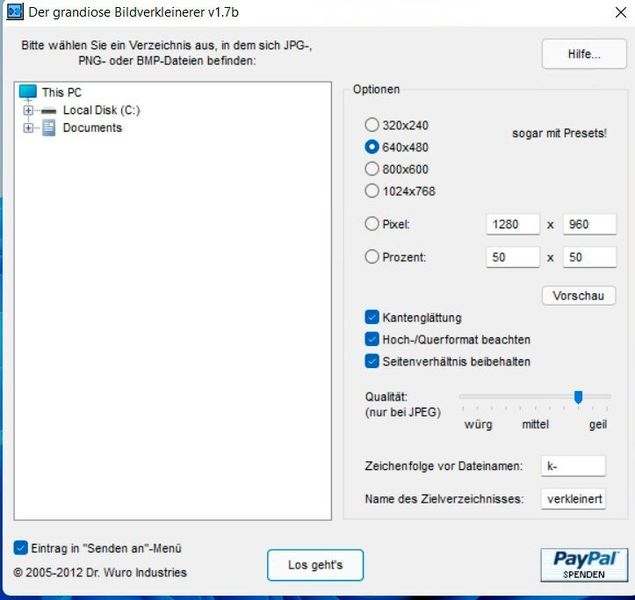Select the This PC computer icon
Screen dimensions: 635x600
pos(28,92)
